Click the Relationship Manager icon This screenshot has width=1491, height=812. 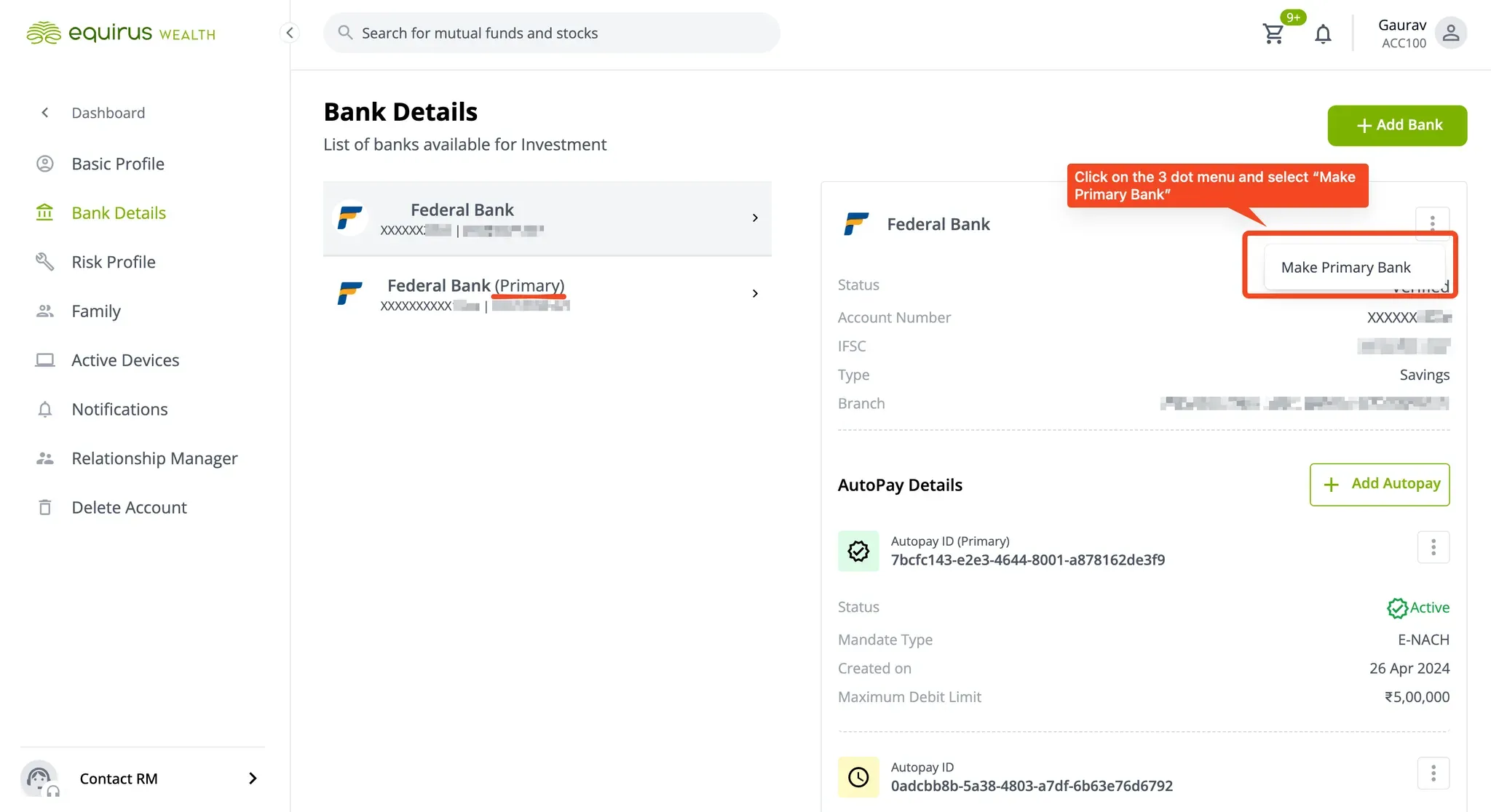[45, 458]
